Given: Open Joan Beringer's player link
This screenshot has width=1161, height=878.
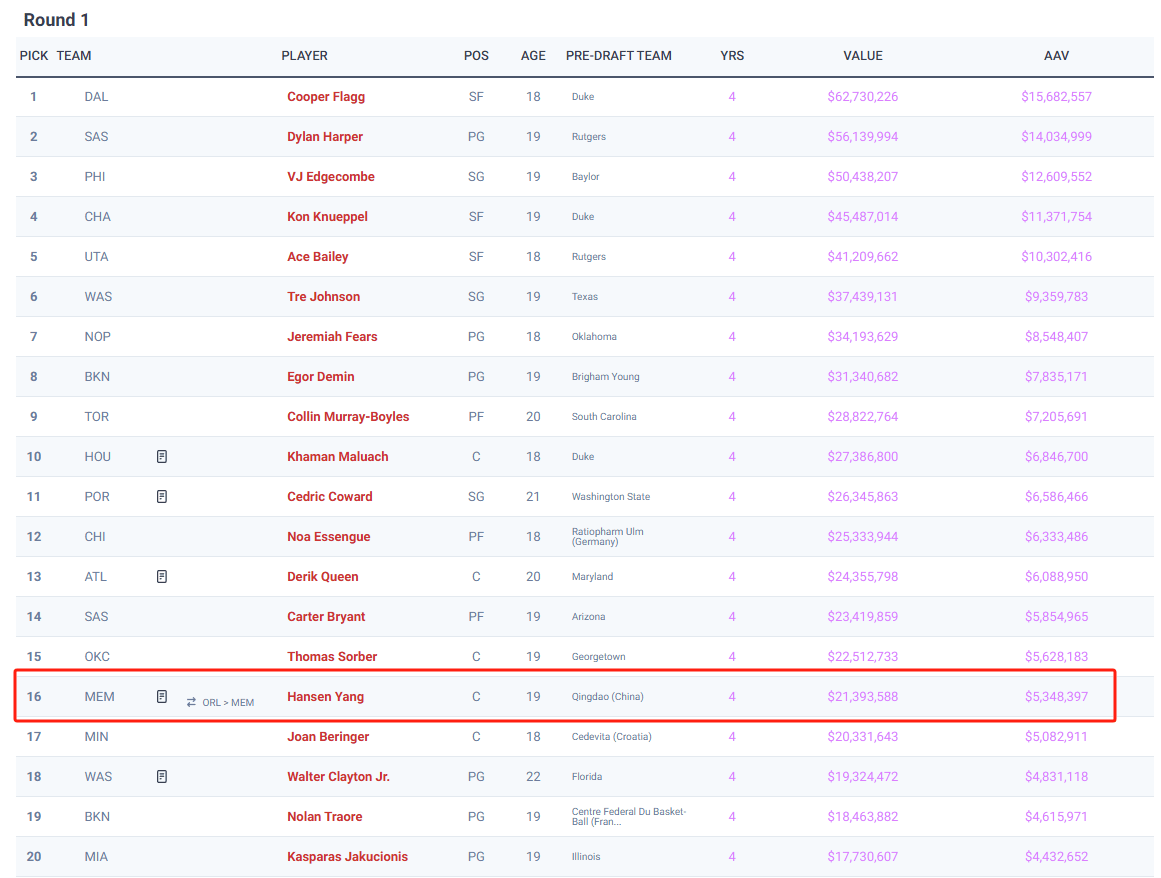Looking at the screenshot, I should (328, 737).
